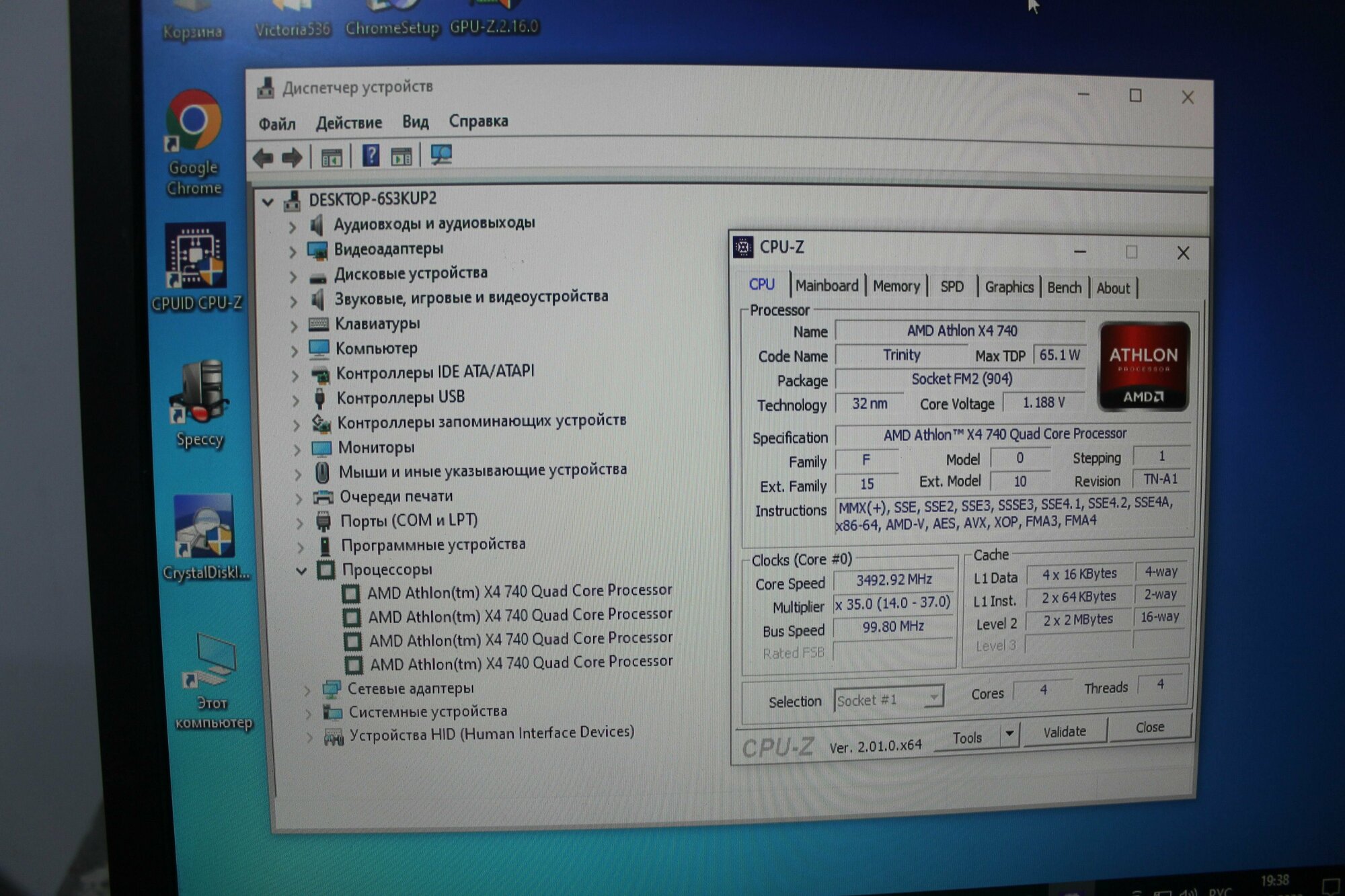Open Socket #1 selection dropdown
The image size is (1345, 896).
(x=888, y=699)
